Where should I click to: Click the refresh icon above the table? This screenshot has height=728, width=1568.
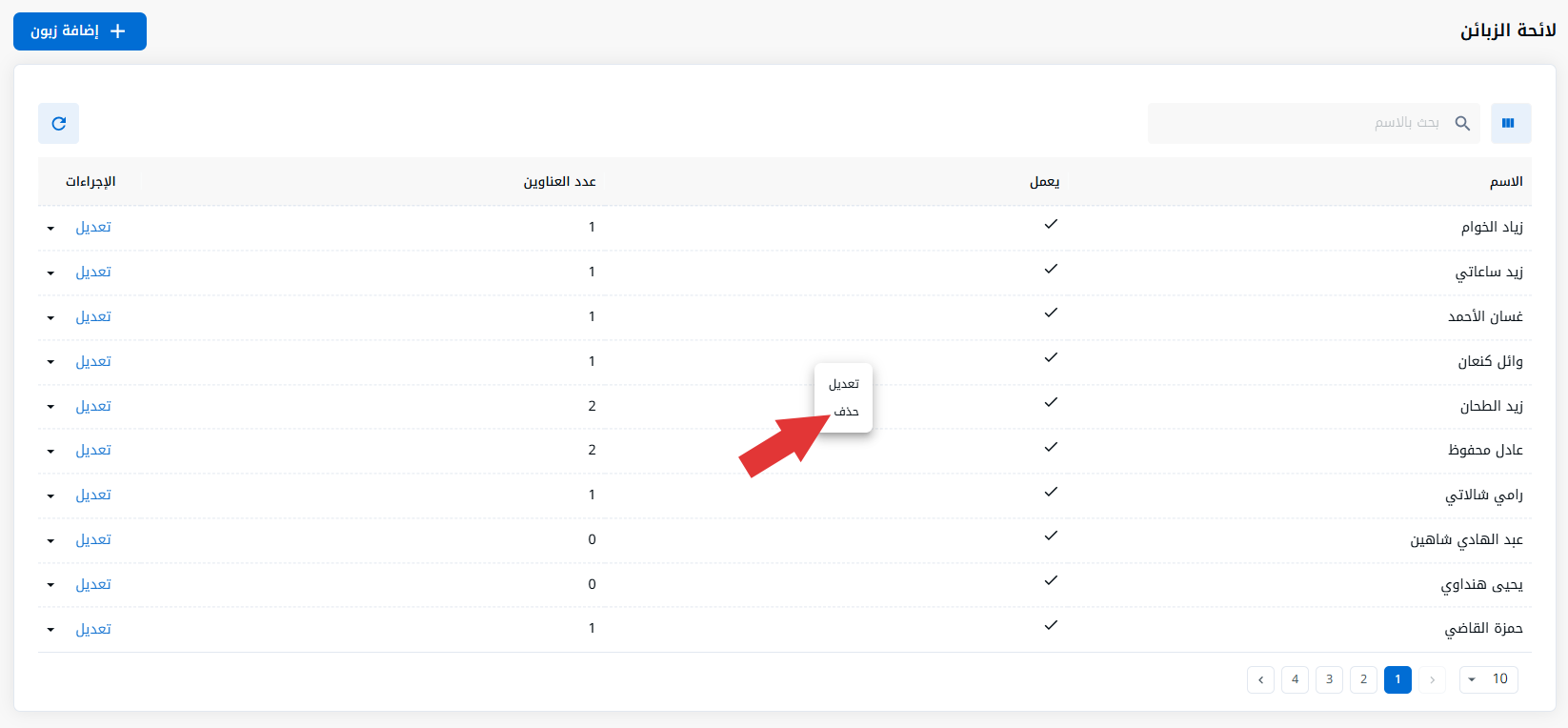pos(58,123)
